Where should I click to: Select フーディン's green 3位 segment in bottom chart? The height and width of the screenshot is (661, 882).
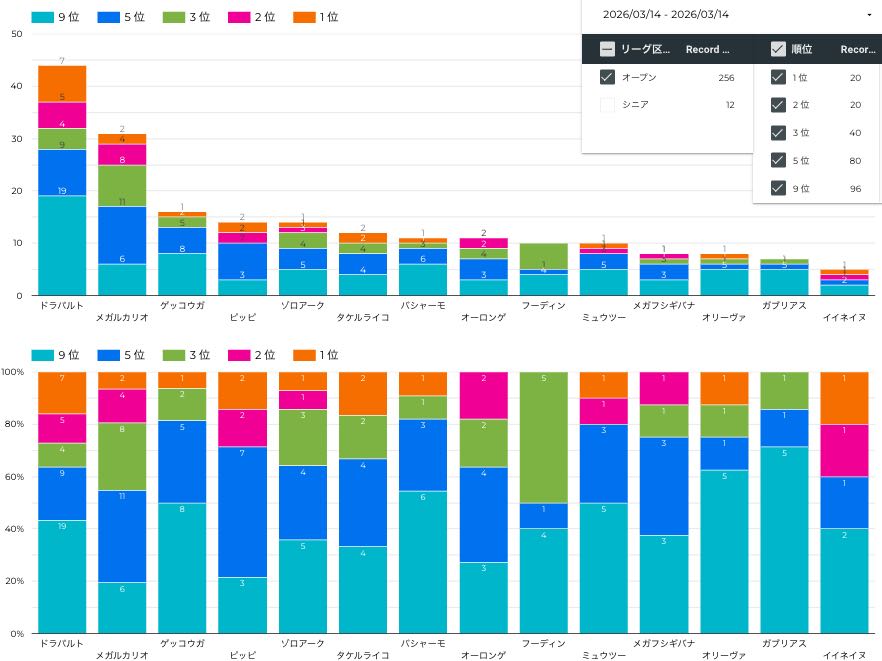point(544,437)
